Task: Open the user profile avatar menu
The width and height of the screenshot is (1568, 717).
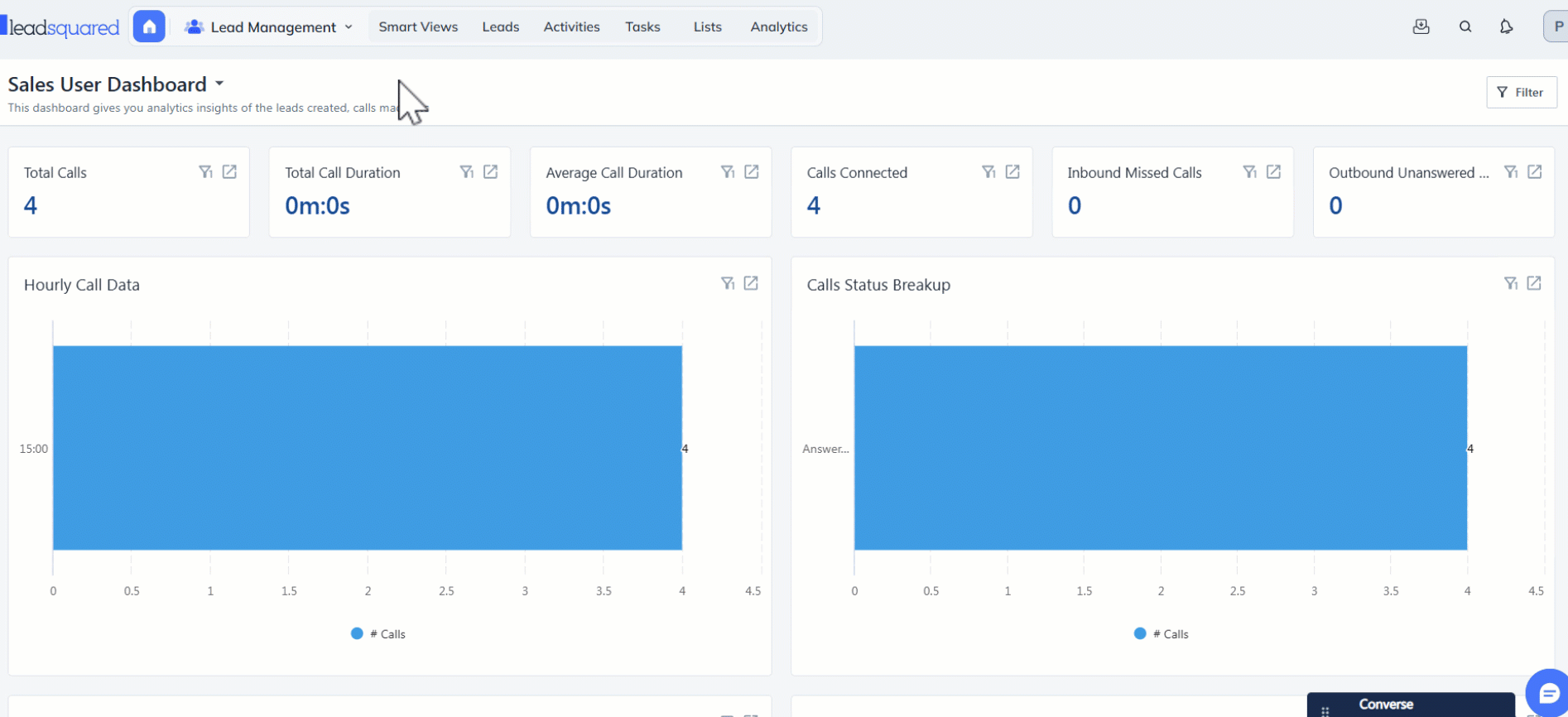Action: (x=1556, y=26)
